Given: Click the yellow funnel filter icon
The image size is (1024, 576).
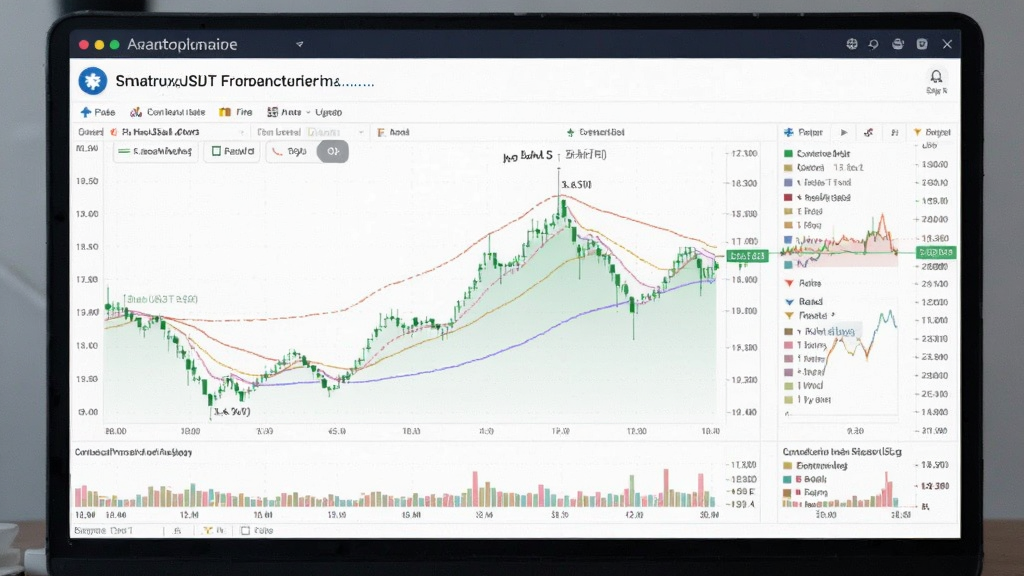Looking at the screenshot, I should [918, 132].
